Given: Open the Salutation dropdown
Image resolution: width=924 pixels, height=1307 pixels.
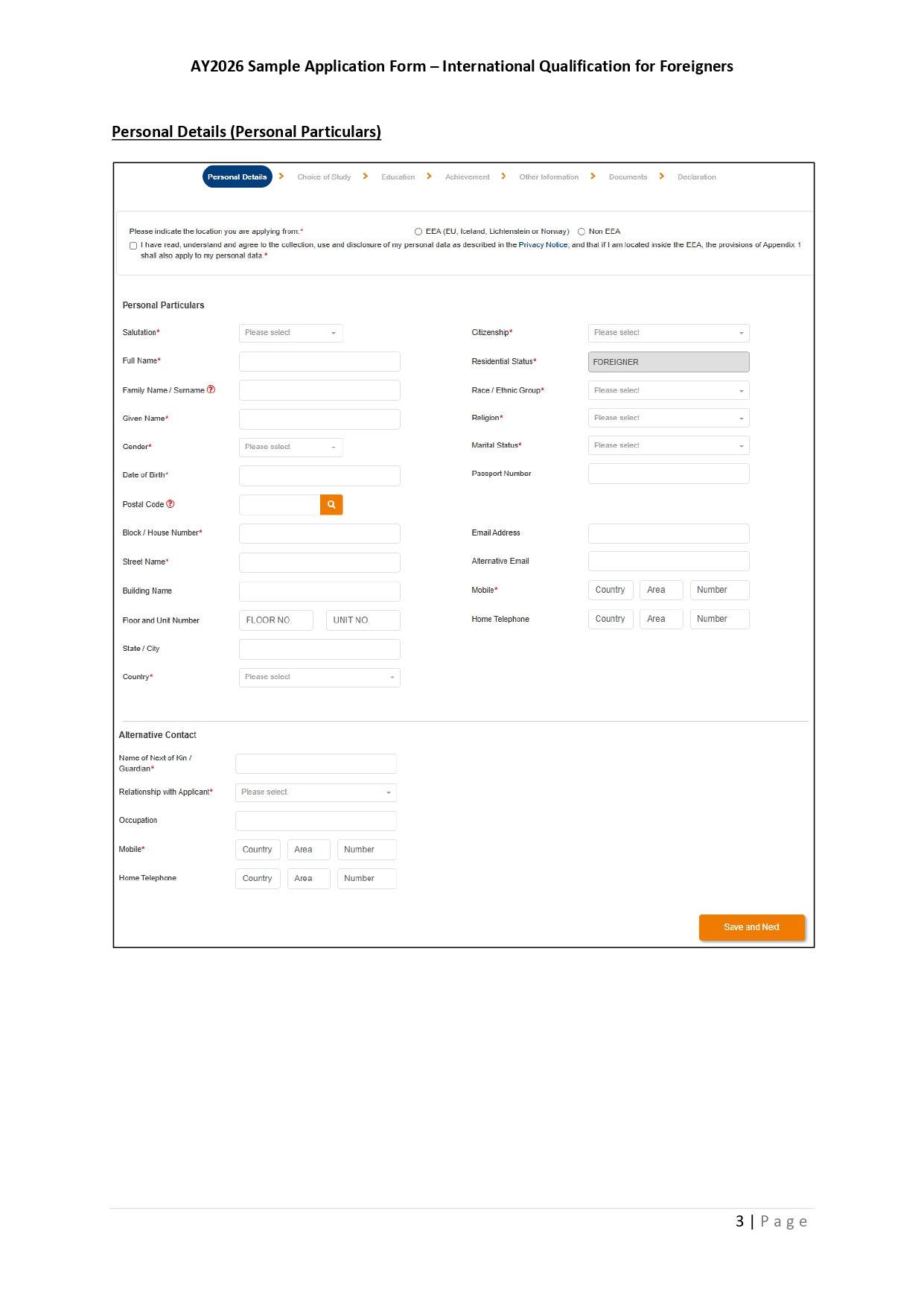Looking at the screenshot, I should tap(290, 333).
